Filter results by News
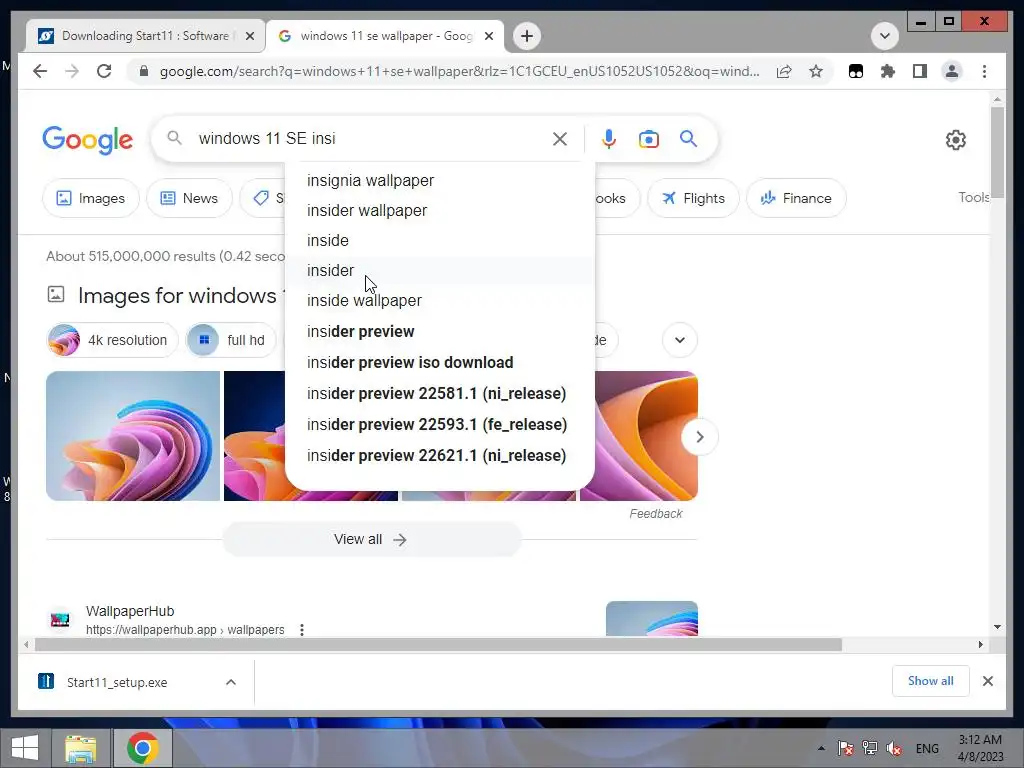This screenshot has height=768, width=1024. click(189, 198)
